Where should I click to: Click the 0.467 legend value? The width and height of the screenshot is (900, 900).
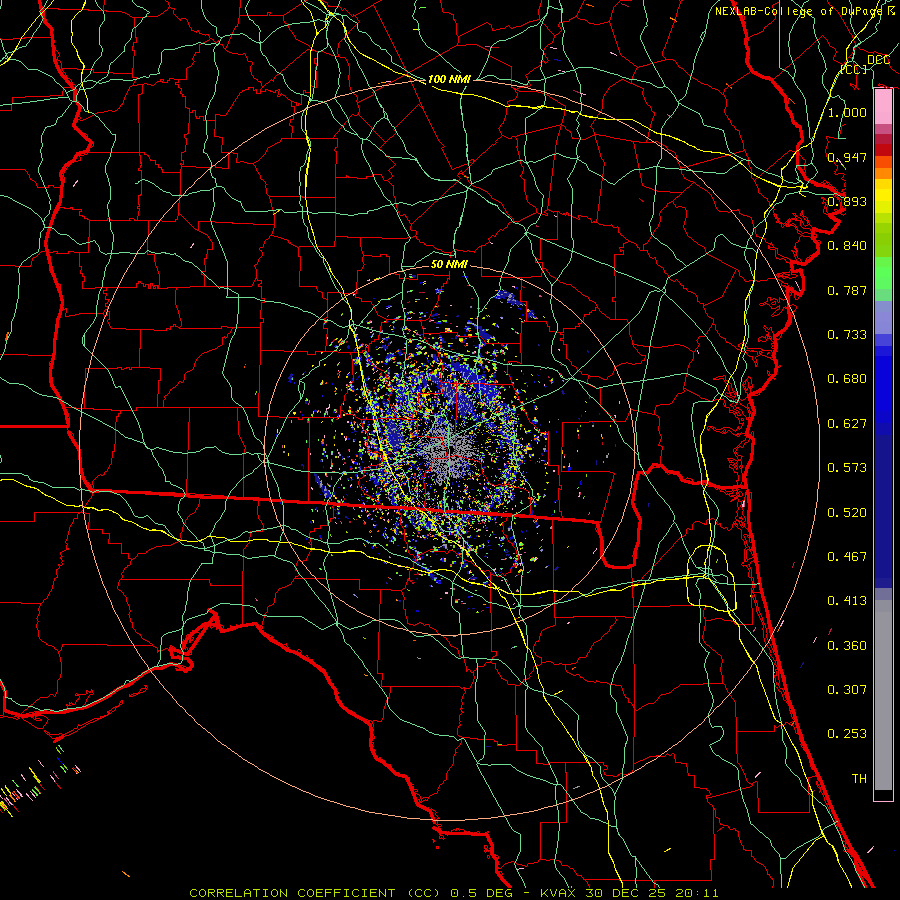click(847, 557)
